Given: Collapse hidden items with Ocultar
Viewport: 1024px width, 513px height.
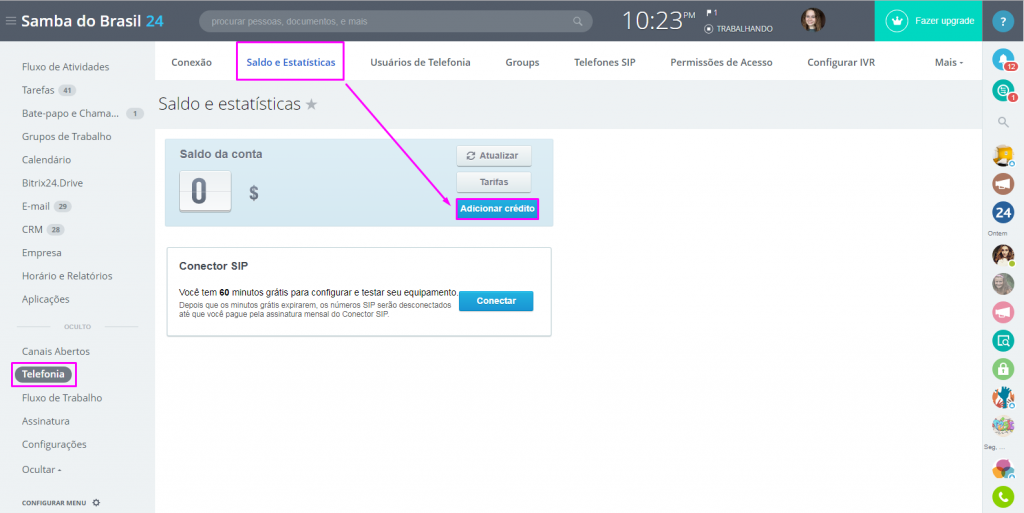Looking at the screenshot, I should pos(41,469).
